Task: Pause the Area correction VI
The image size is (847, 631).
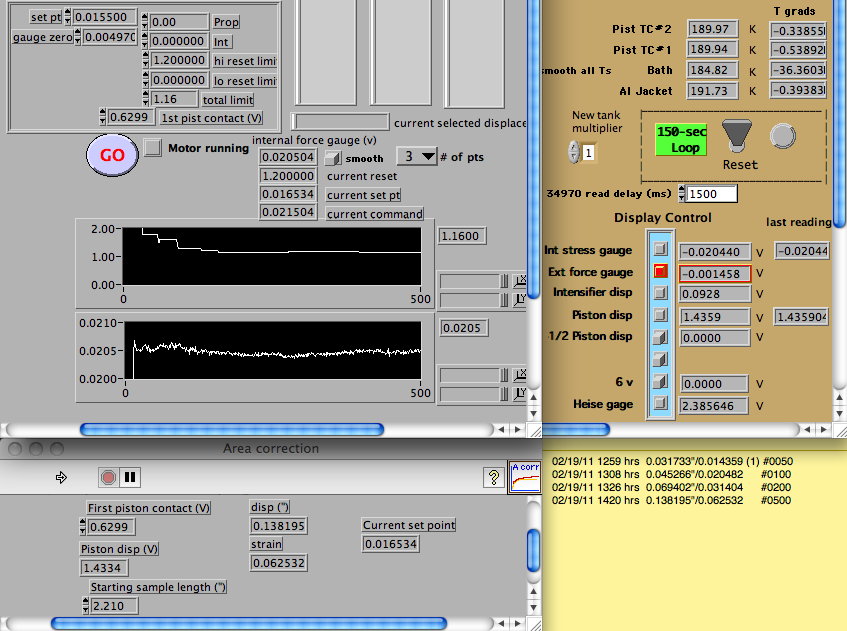Action: 130,478
